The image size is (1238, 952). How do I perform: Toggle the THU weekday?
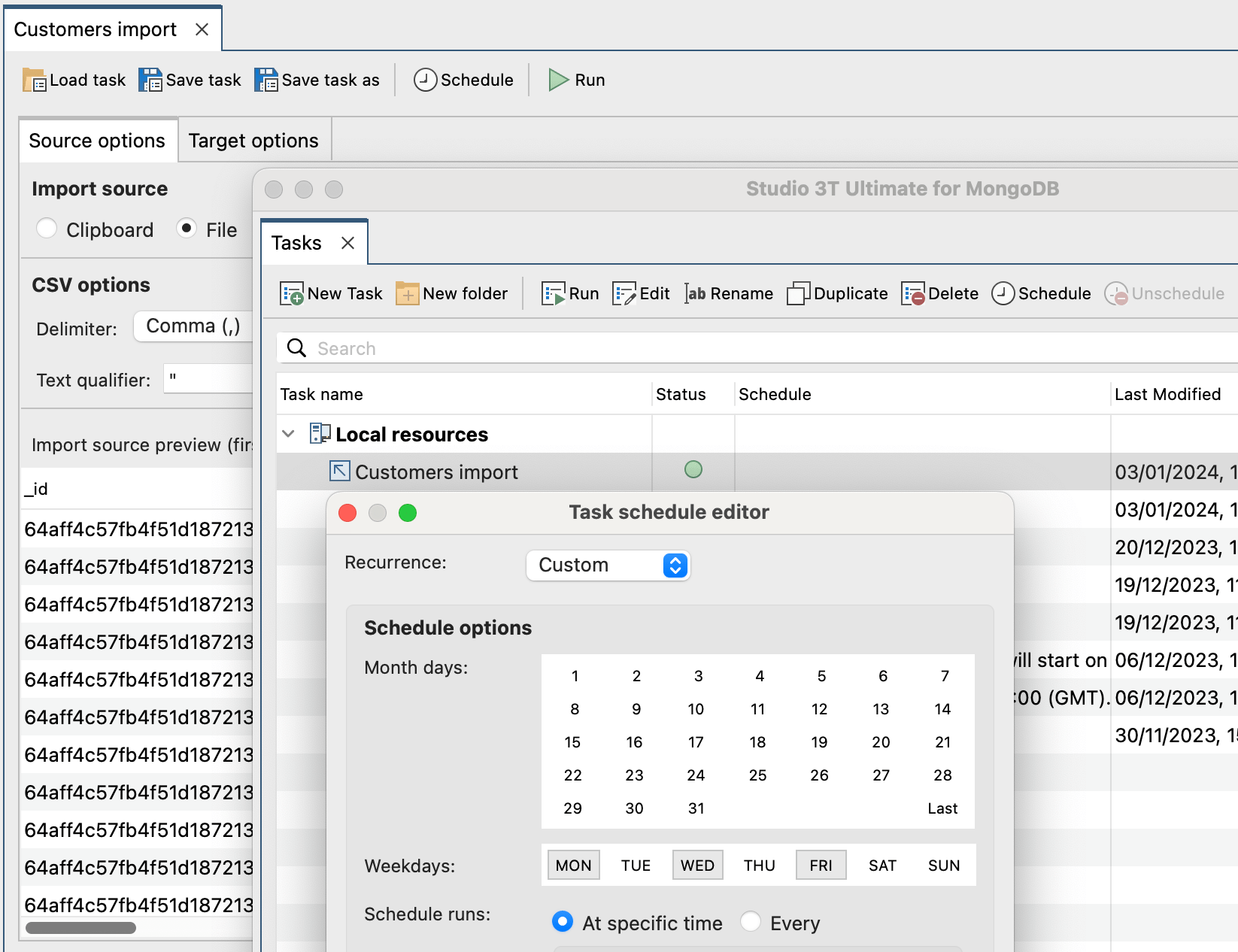[x=759, y=866]
